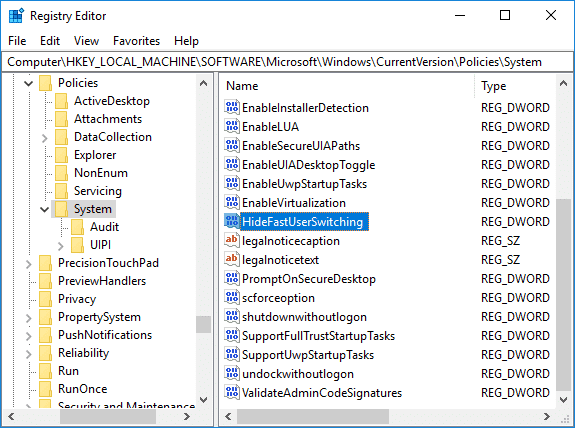Click the DWORD icon next to EnableInstallerDetection
Viewport: 575px width, 428px height.
pyautogui.click(x=231, y=107)
